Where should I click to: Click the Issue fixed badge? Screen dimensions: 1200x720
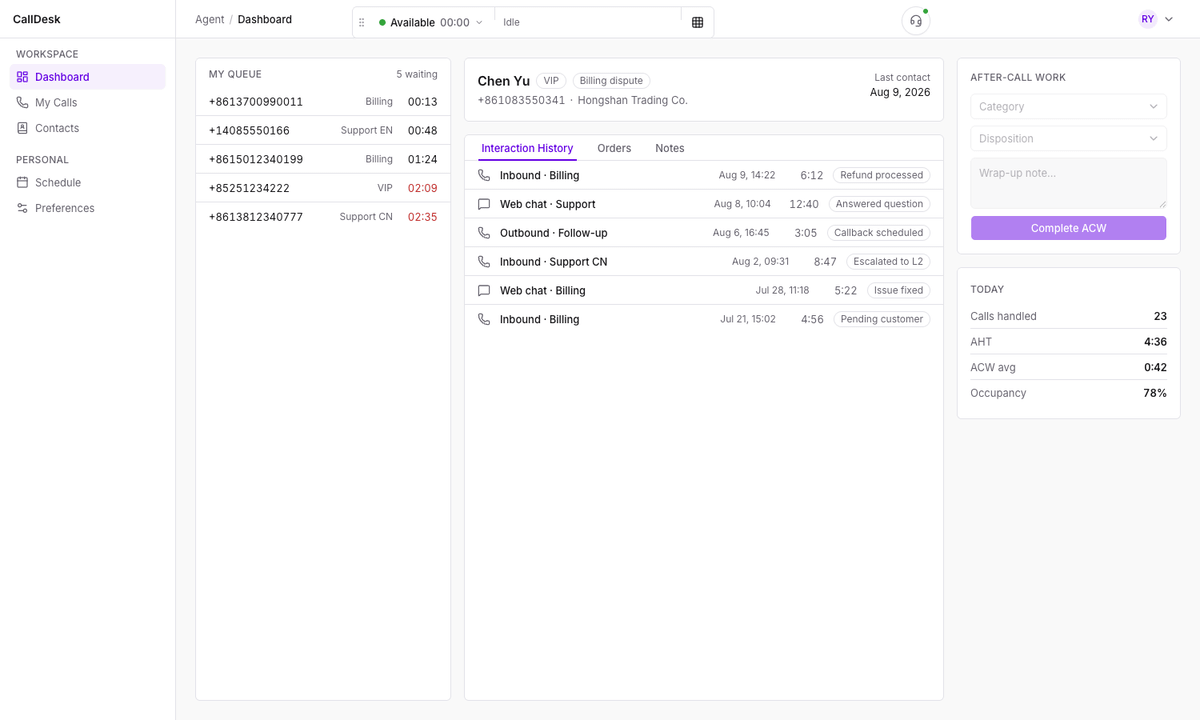[x=899, y=291]
